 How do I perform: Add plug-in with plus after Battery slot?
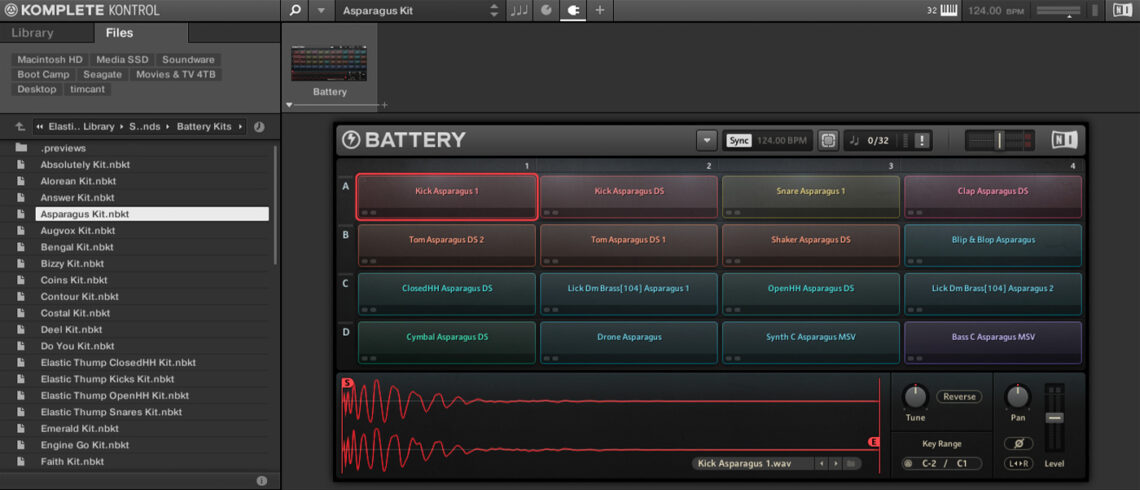coord(385,105)
